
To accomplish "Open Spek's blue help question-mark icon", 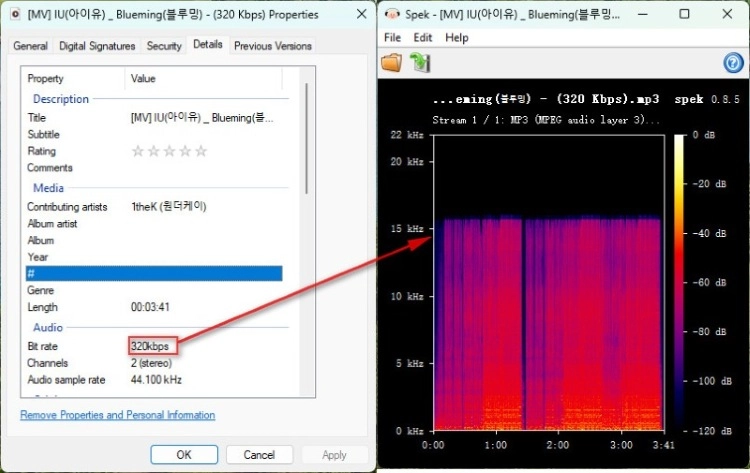I will [x=733, y=63].
